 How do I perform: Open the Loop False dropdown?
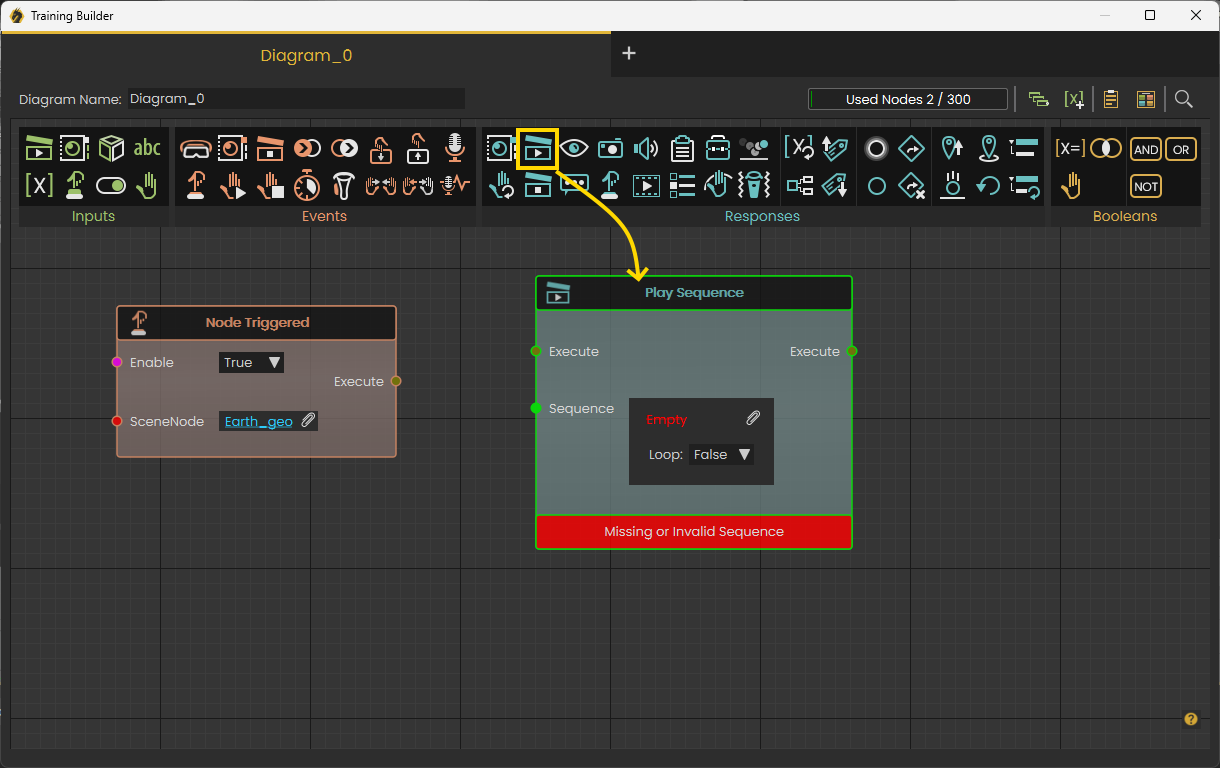tap(721, 454)
